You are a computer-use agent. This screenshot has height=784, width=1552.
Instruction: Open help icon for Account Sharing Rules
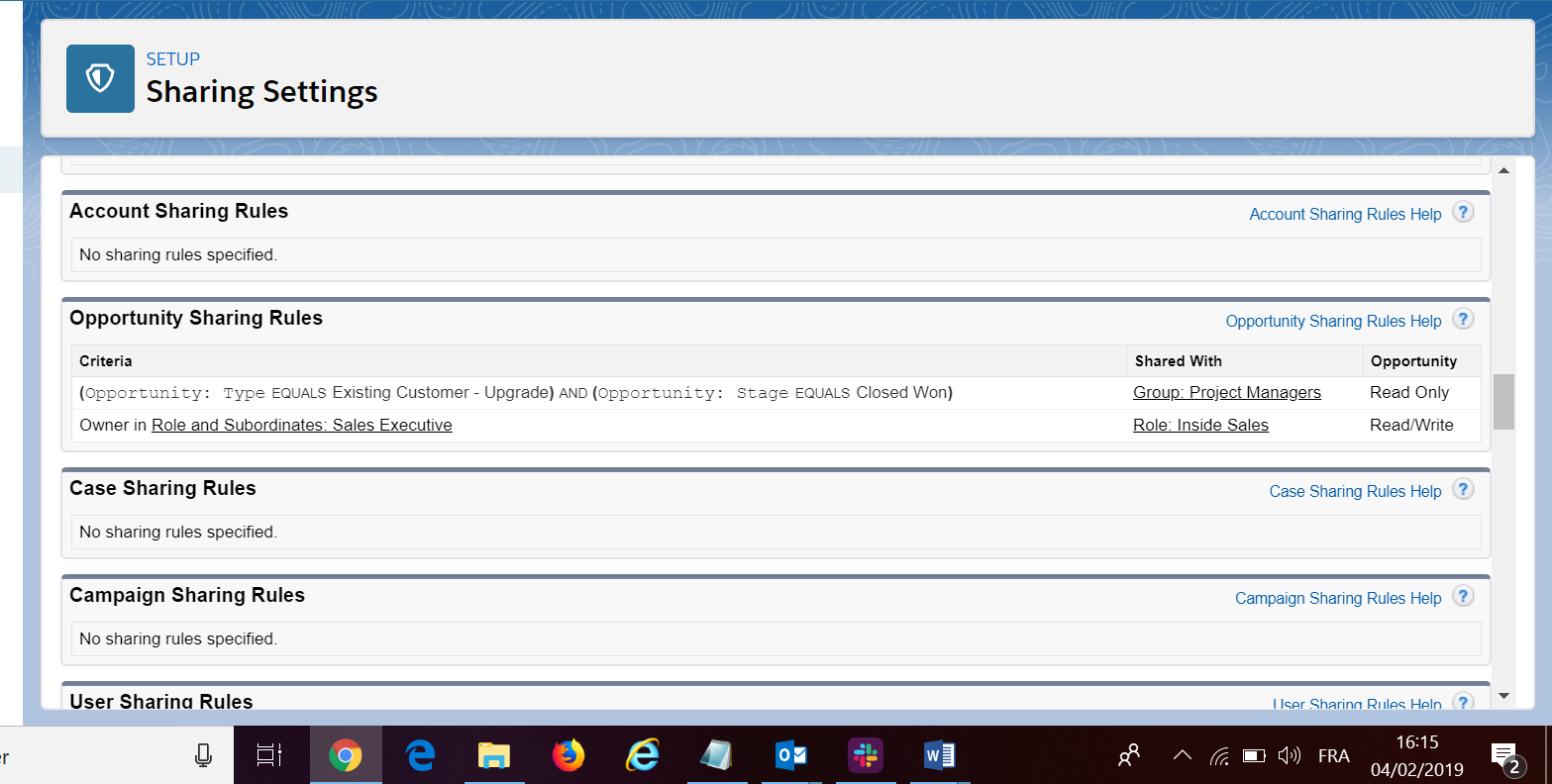point(1463,212)
